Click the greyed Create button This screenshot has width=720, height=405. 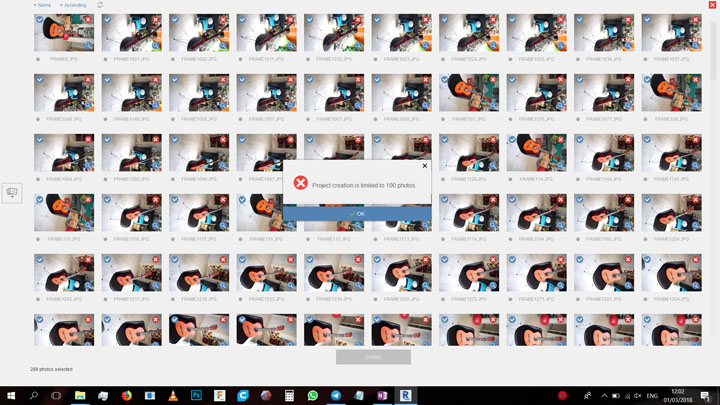tap(373, 357)
